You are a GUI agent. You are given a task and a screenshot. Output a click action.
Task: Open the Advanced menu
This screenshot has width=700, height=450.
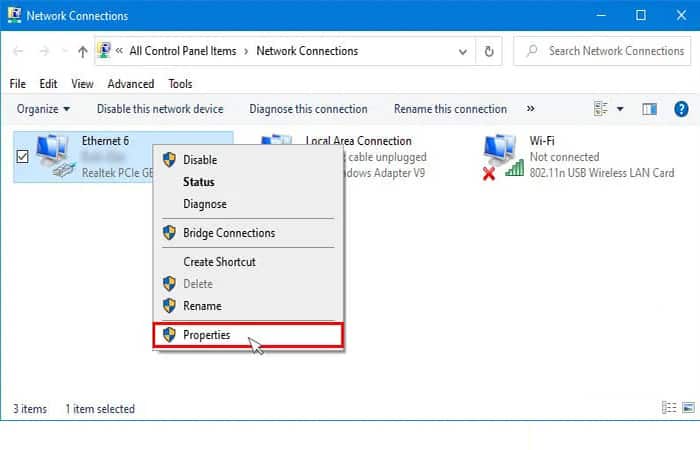(x=131, y=84)
